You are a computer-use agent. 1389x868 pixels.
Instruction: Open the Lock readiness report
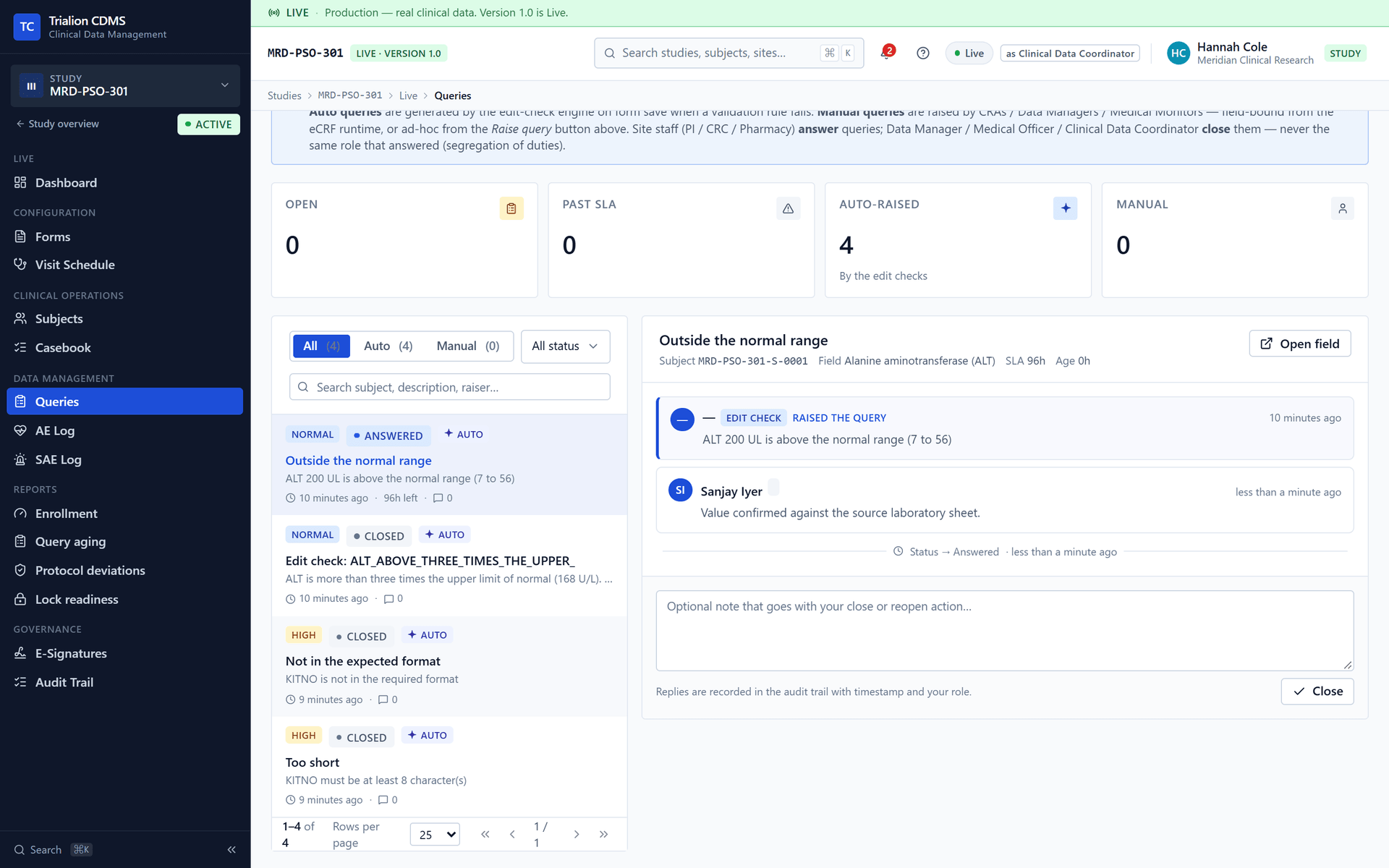click(125, 600)
